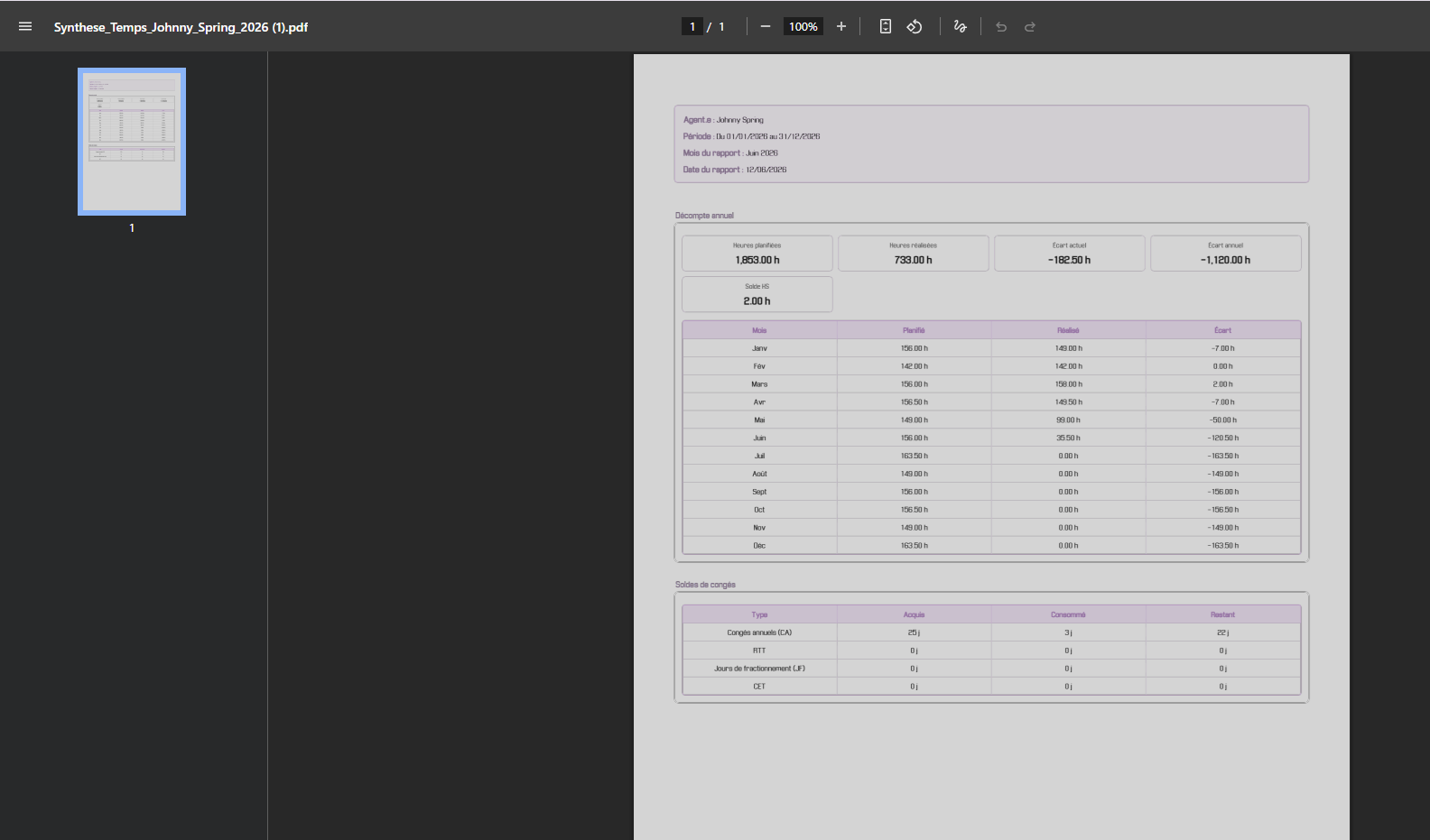Click the Heures planifiées card
The image size is (1430, 840).
pos(757,254)
